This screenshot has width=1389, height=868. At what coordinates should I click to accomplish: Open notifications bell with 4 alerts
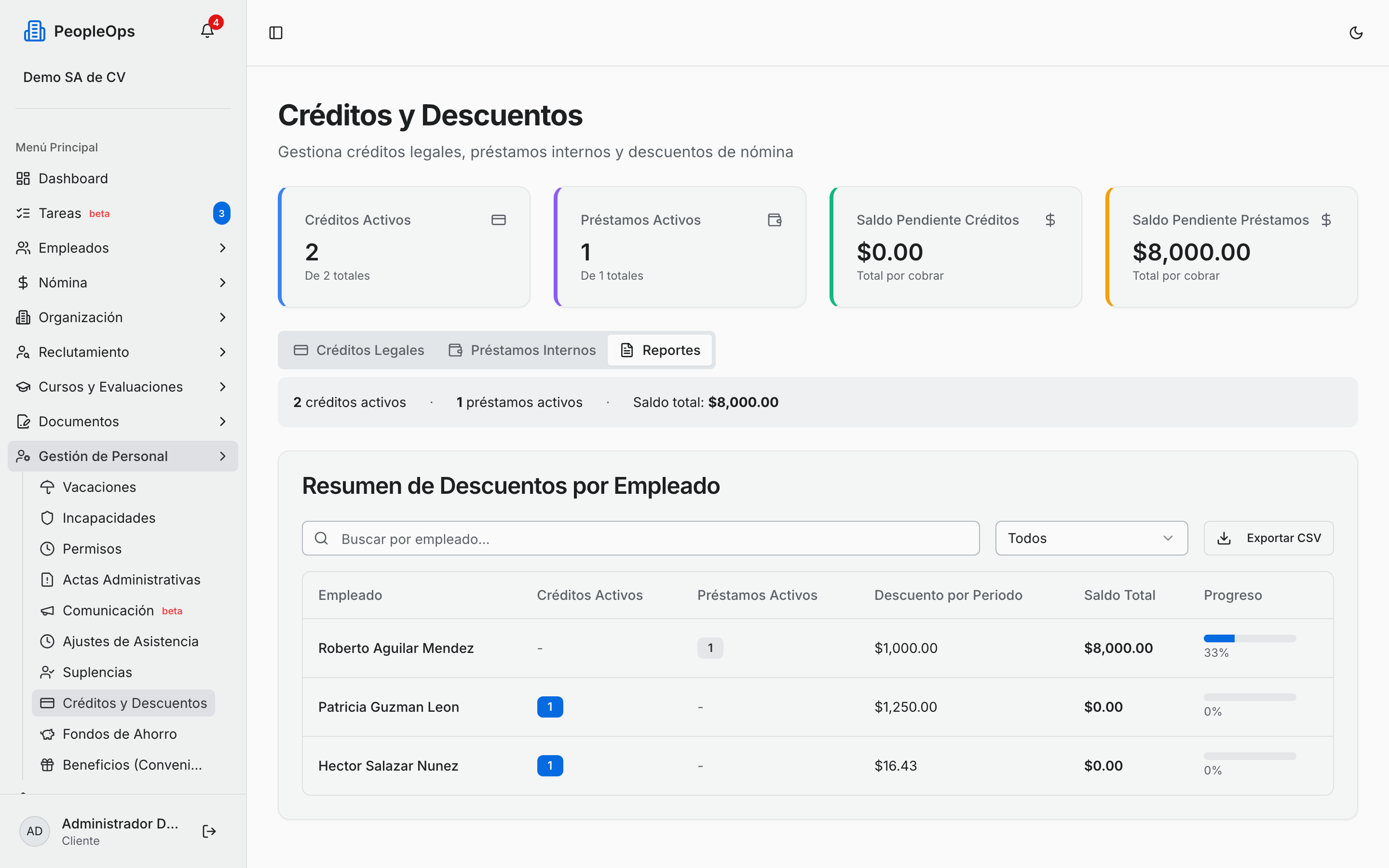(x=207, y=31)
